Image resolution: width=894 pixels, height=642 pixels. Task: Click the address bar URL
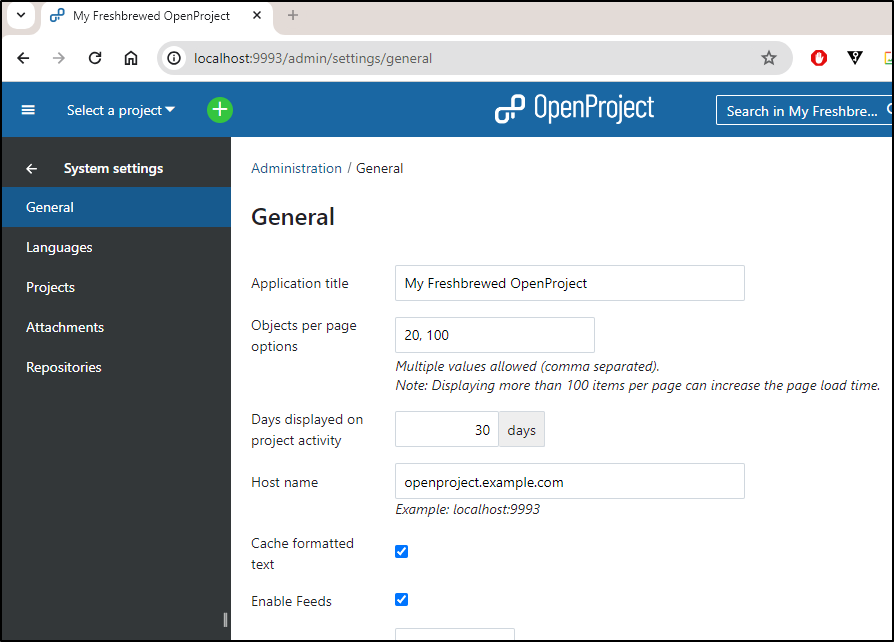tap(313, 58)
